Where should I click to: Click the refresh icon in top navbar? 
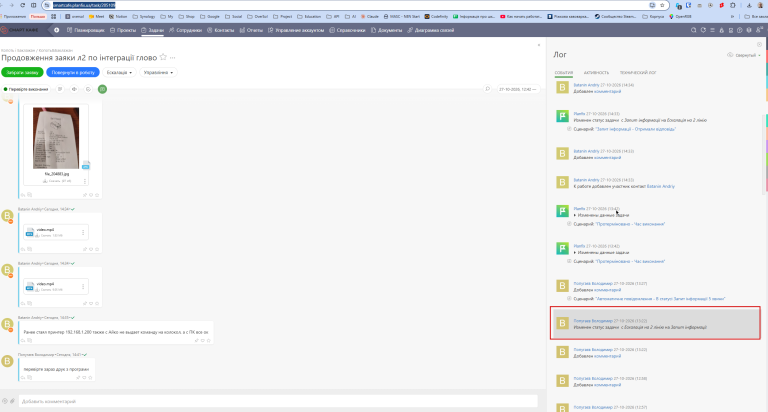tap(703, 30)
